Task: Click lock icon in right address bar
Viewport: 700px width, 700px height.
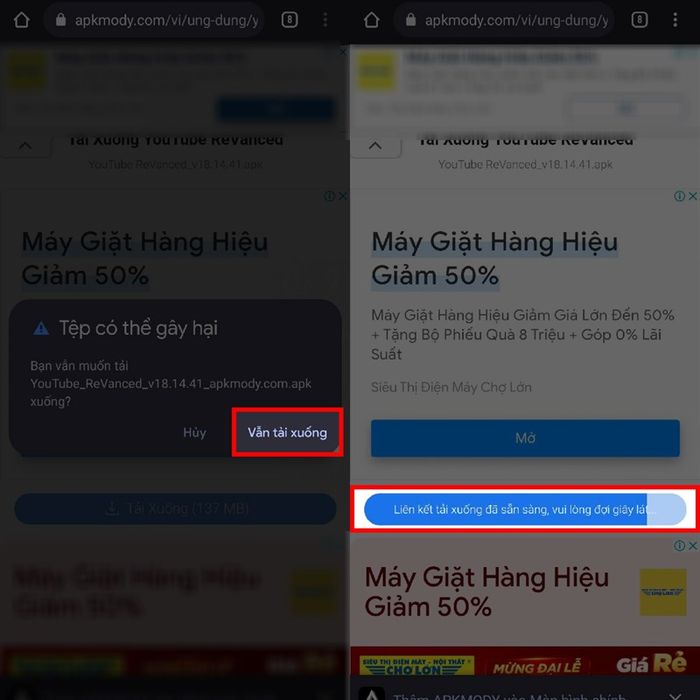Action: 411,20
